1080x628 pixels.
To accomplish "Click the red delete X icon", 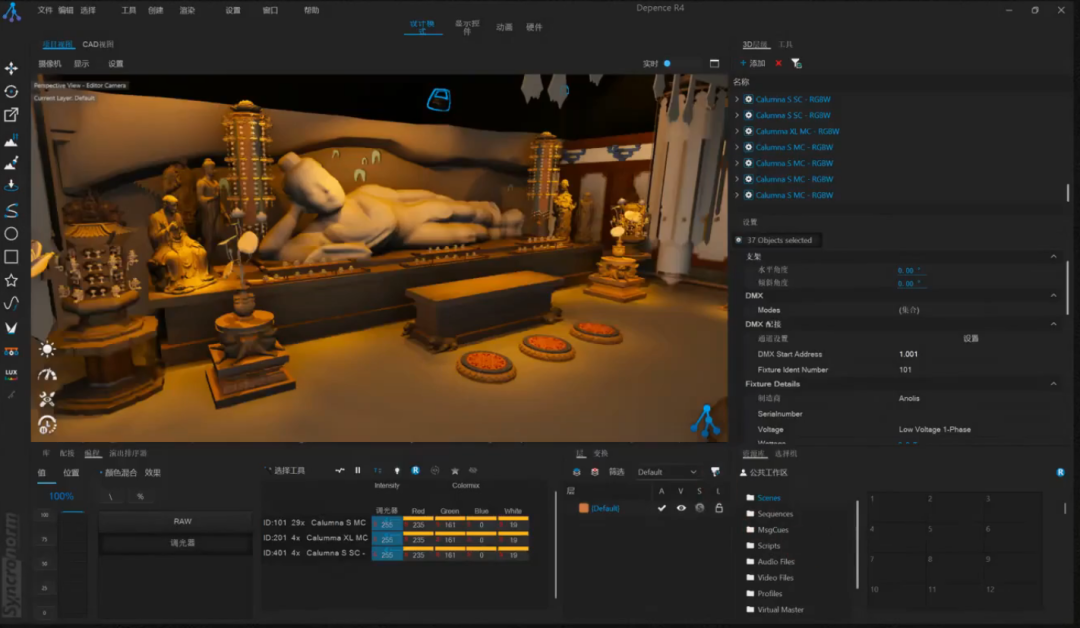I will point(778,63).
